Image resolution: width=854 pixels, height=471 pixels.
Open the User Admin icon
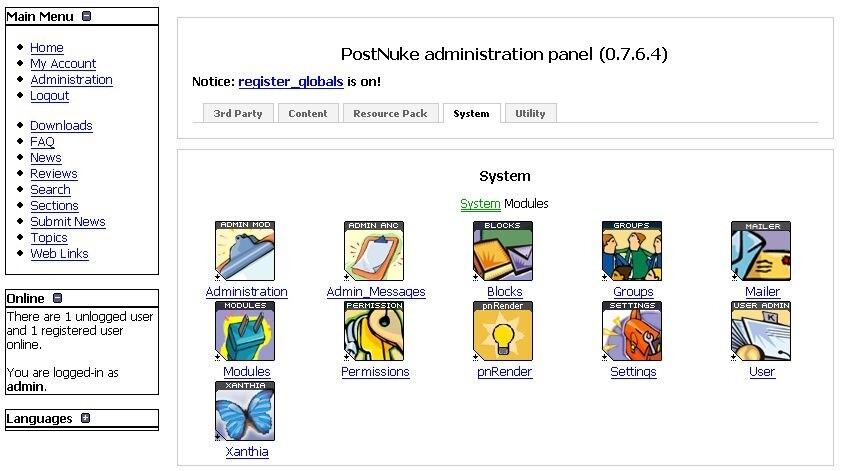click(761, 331)
